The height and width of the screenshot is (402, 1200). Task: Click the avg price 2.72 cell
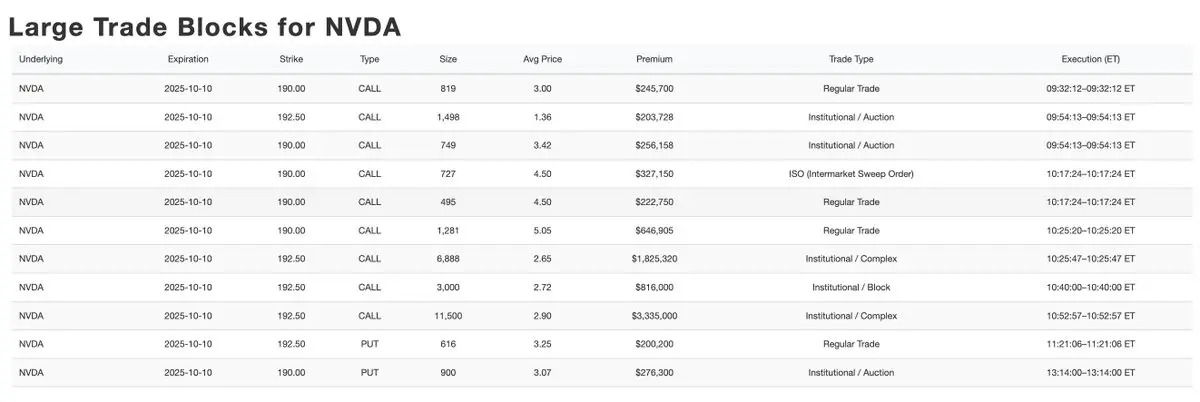coord(543,287)
